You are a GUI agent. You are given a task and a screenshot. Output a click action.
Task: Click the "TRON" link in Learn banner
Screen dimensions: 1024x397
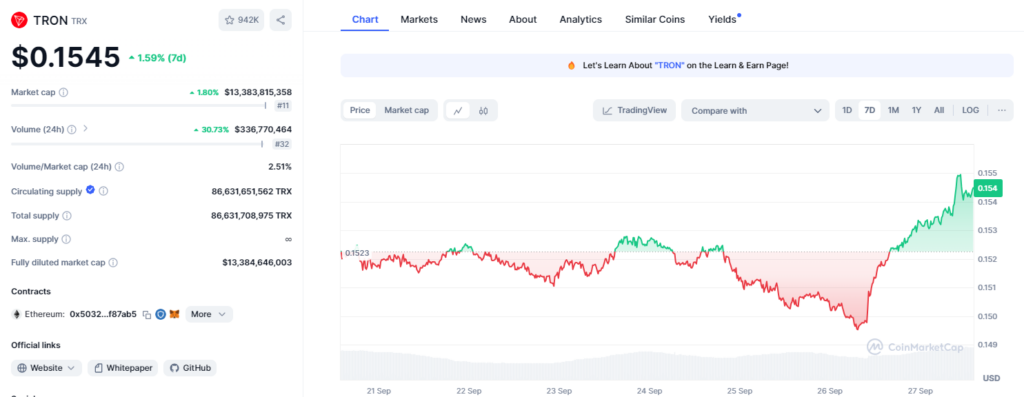(669, 65)
